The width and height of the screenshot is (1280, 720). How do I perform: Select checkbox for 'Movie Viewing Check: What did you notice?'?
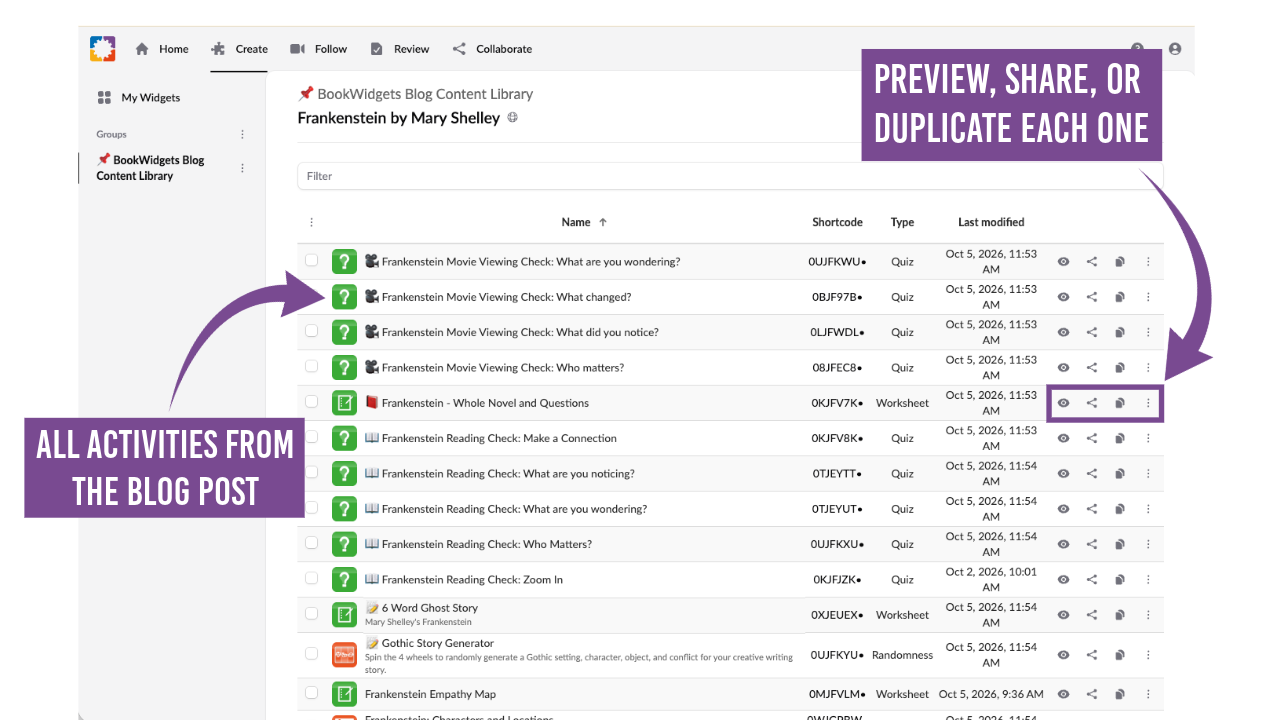coord(312,331)
